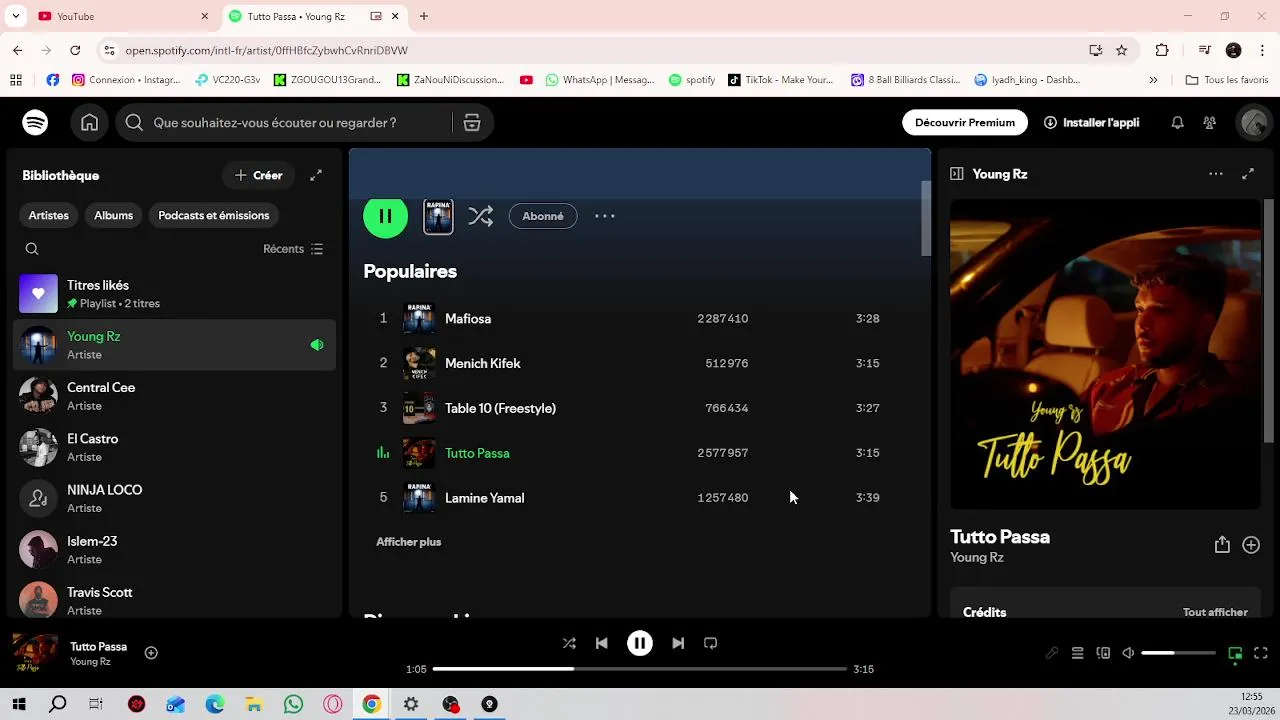
Task: Filter library by Artistes chip
Action: (x=49, y=215)
